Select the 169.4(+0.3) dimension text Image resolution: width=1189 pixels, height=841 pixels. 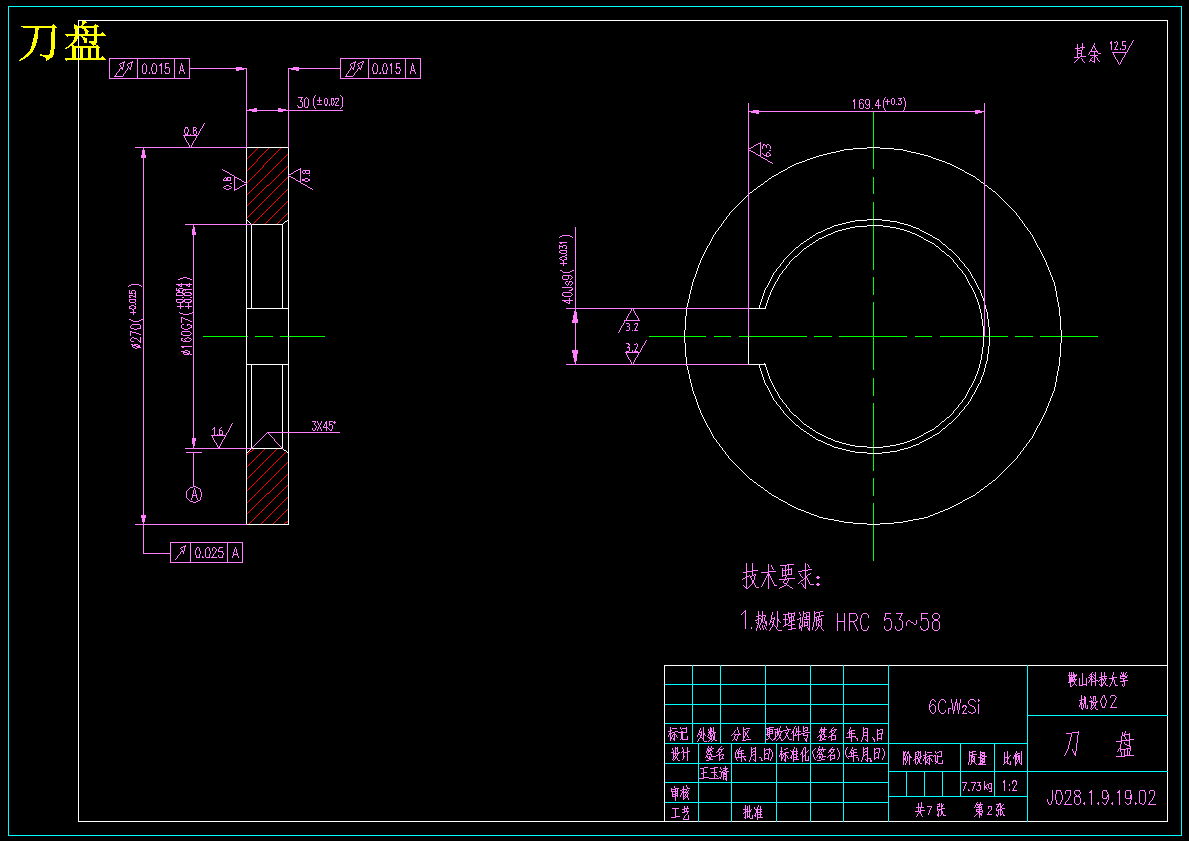(879, 104)
